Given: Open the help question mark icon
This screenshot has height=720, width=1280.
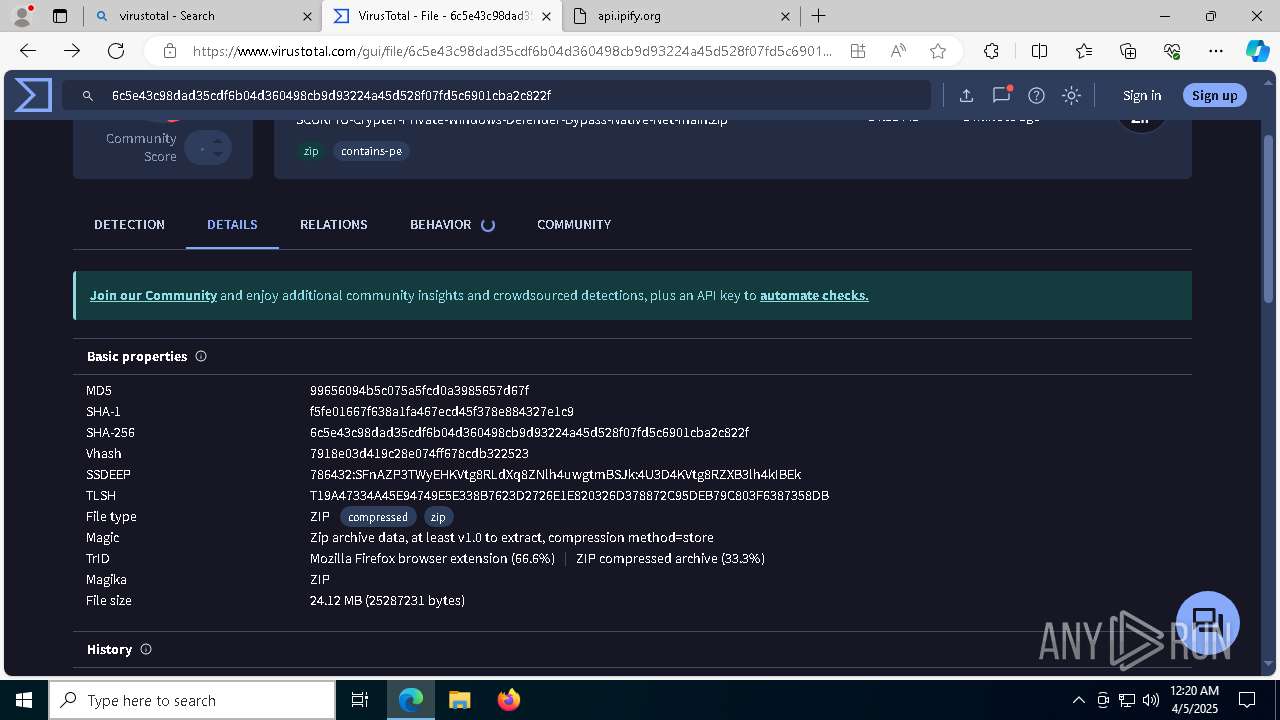Looking at the screenshot, I should (1037, 95).
